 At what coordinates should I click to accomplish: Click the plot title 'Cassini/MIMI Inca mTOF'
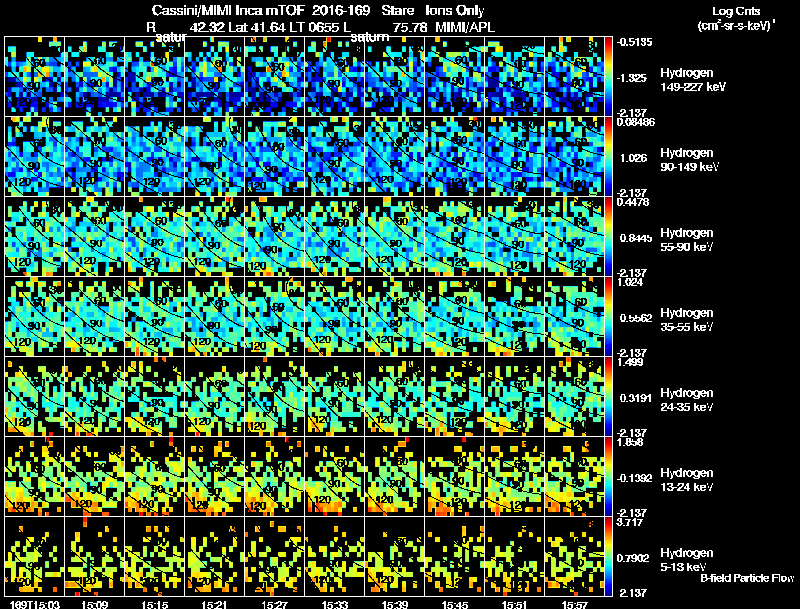click(x=228, y=11)
